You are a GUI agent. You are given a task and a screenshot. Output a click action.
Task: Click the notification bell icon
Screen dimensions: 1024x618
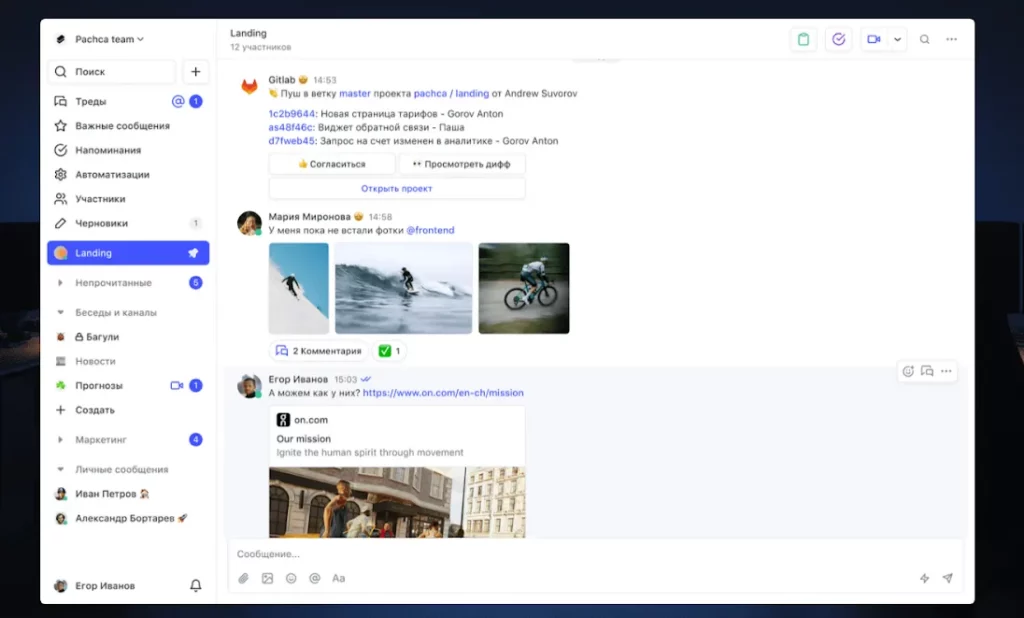(196, 585)
